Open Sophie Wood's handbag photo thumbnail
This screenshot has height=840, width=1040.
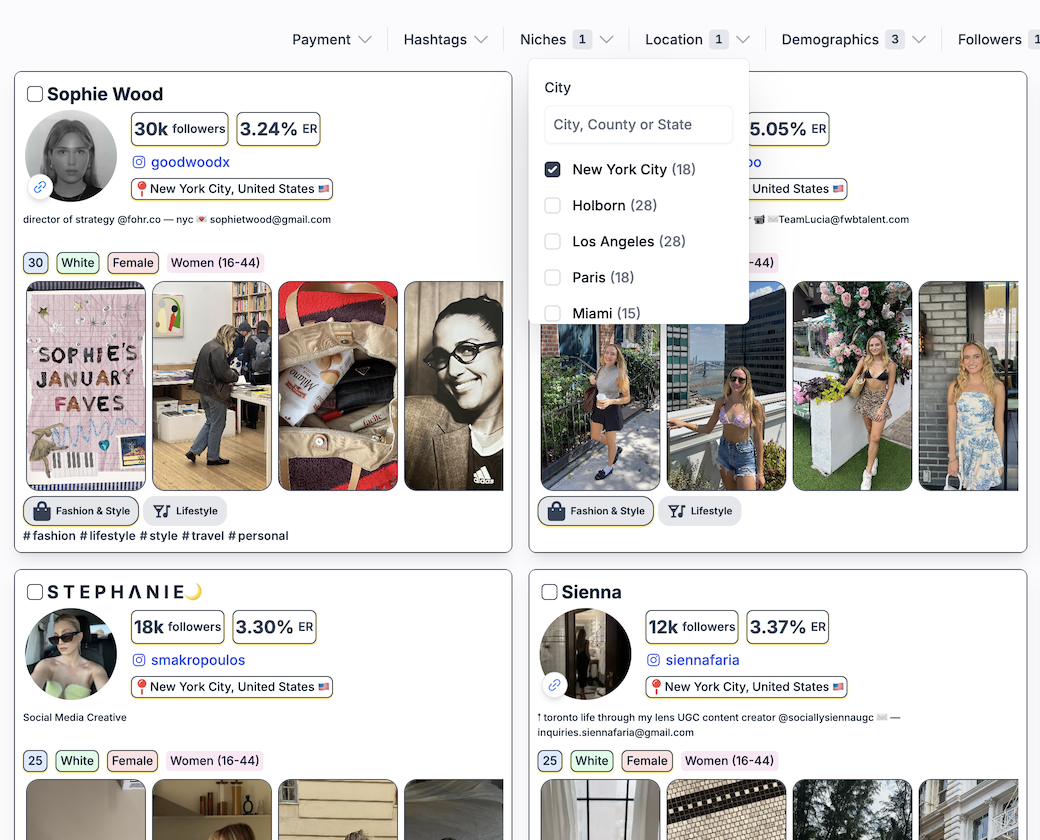point(338,386)
